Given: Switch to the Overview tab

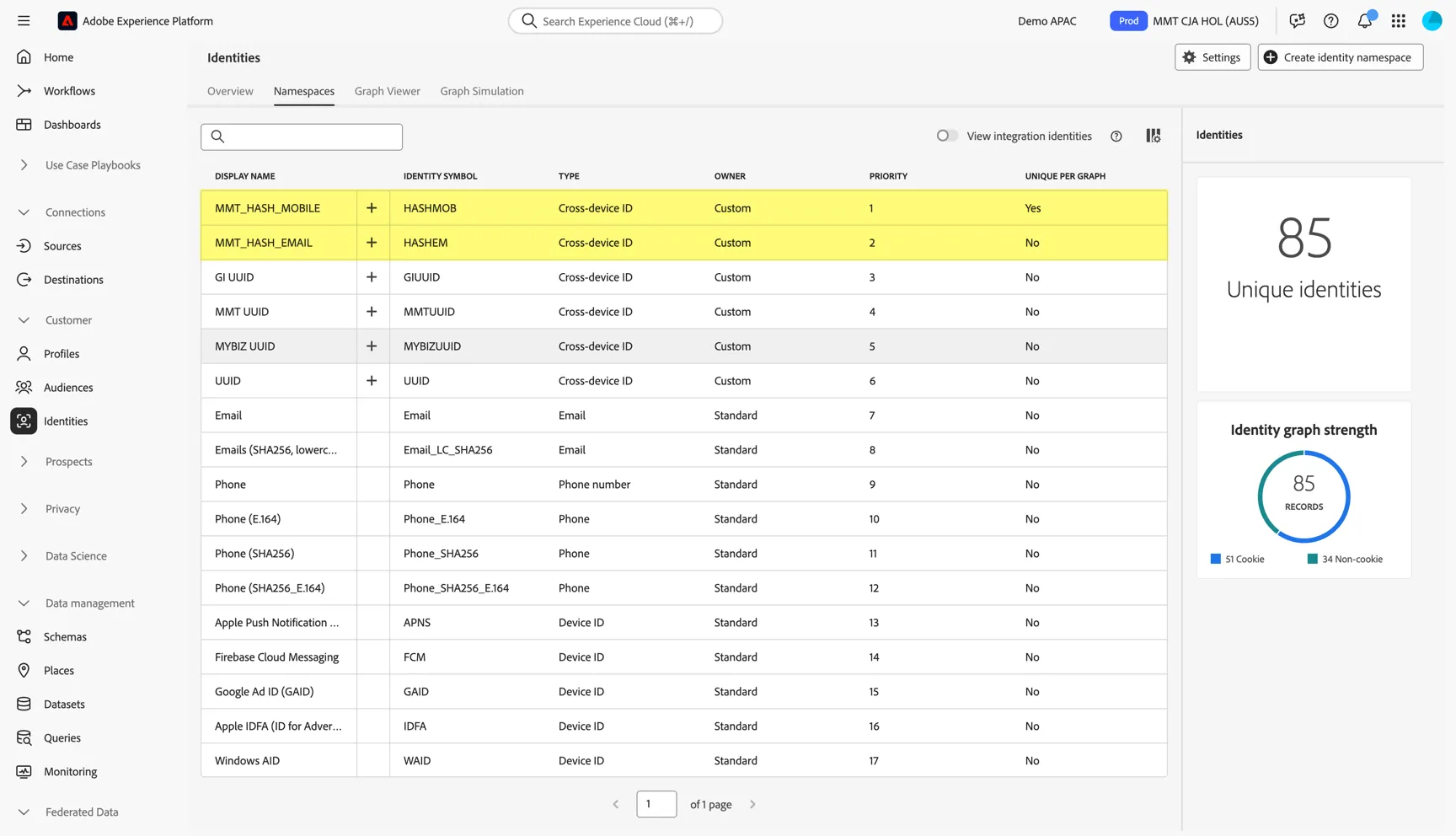Looking at the screenshot, I should (x=230, y=91).
